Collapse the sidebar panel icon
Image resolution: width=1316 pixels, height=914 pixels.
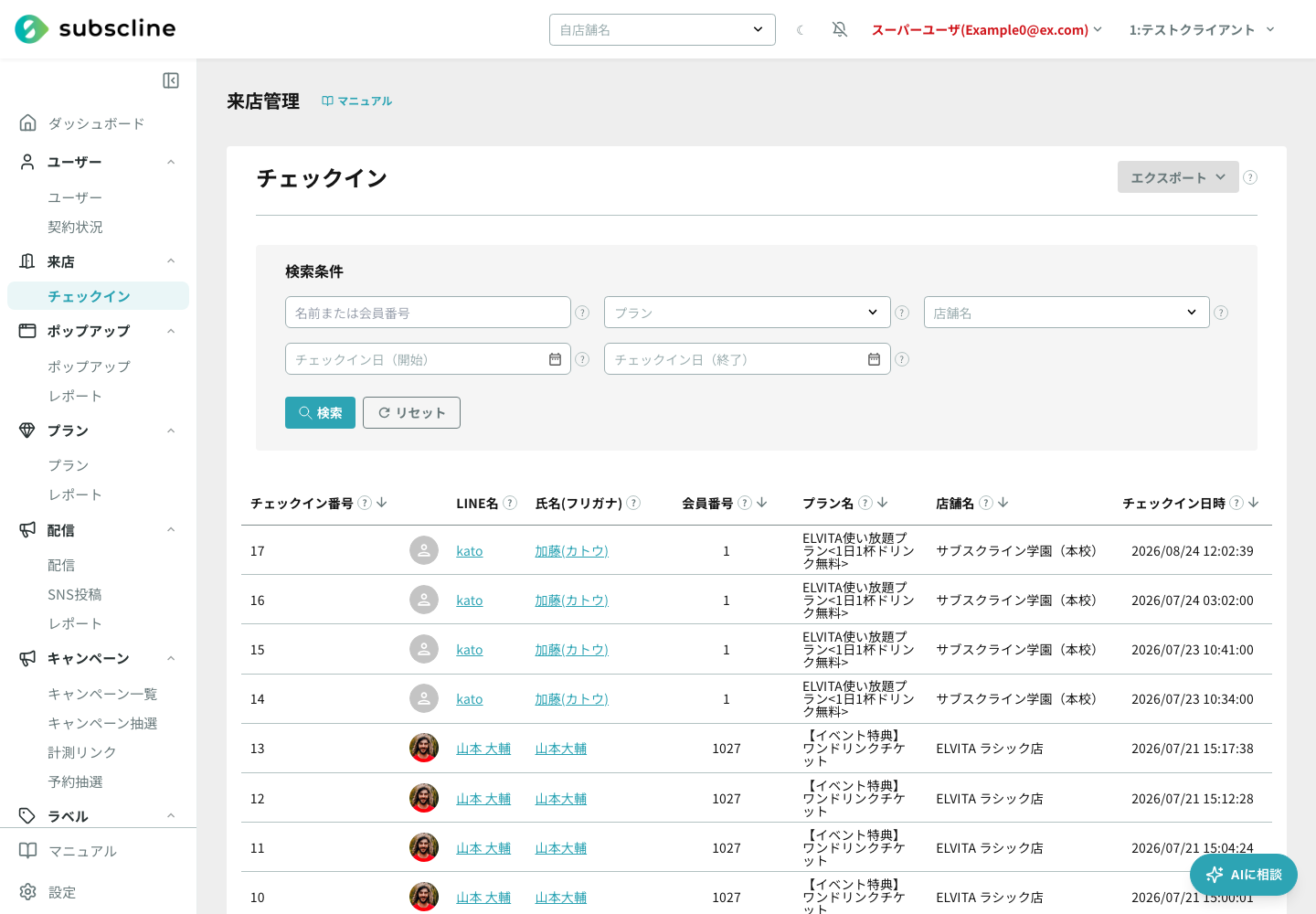(x=171, y=80)
